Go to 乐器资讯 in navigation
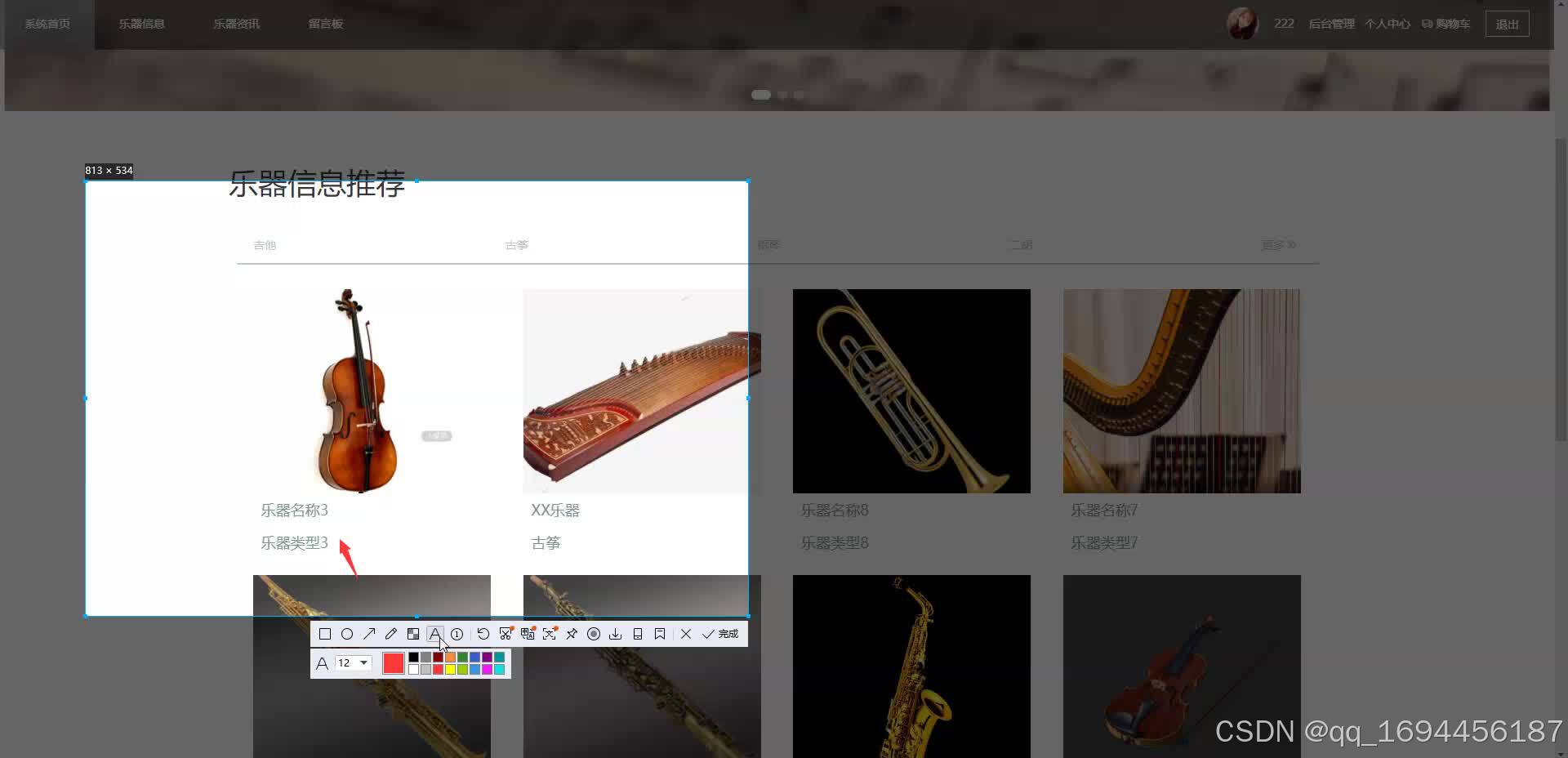The height and width of the screenshot is (758, 1568). coord(237,24)
